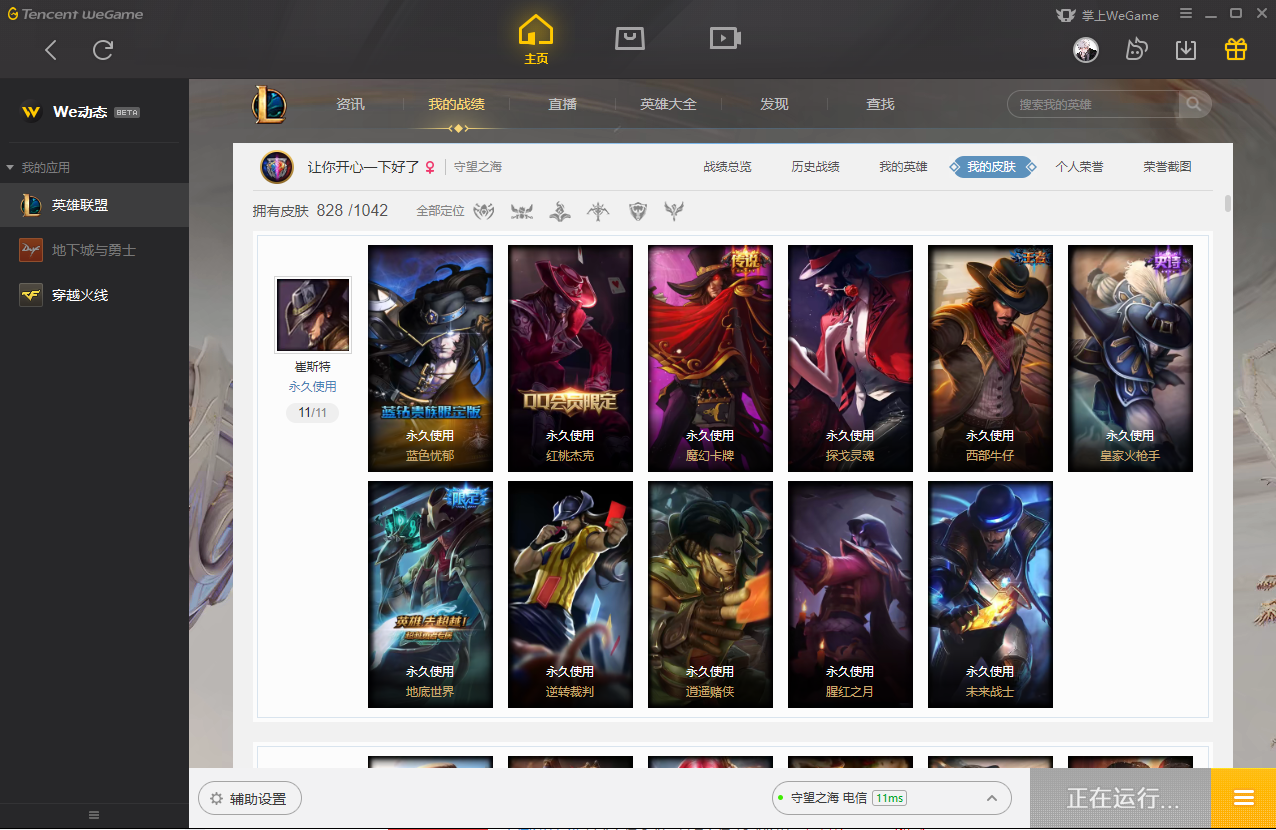The width and height of the screenshot is (1276, 830).
Task: Open the 魔幻卡牌 skin card
Action: click(x=710, y=358)
